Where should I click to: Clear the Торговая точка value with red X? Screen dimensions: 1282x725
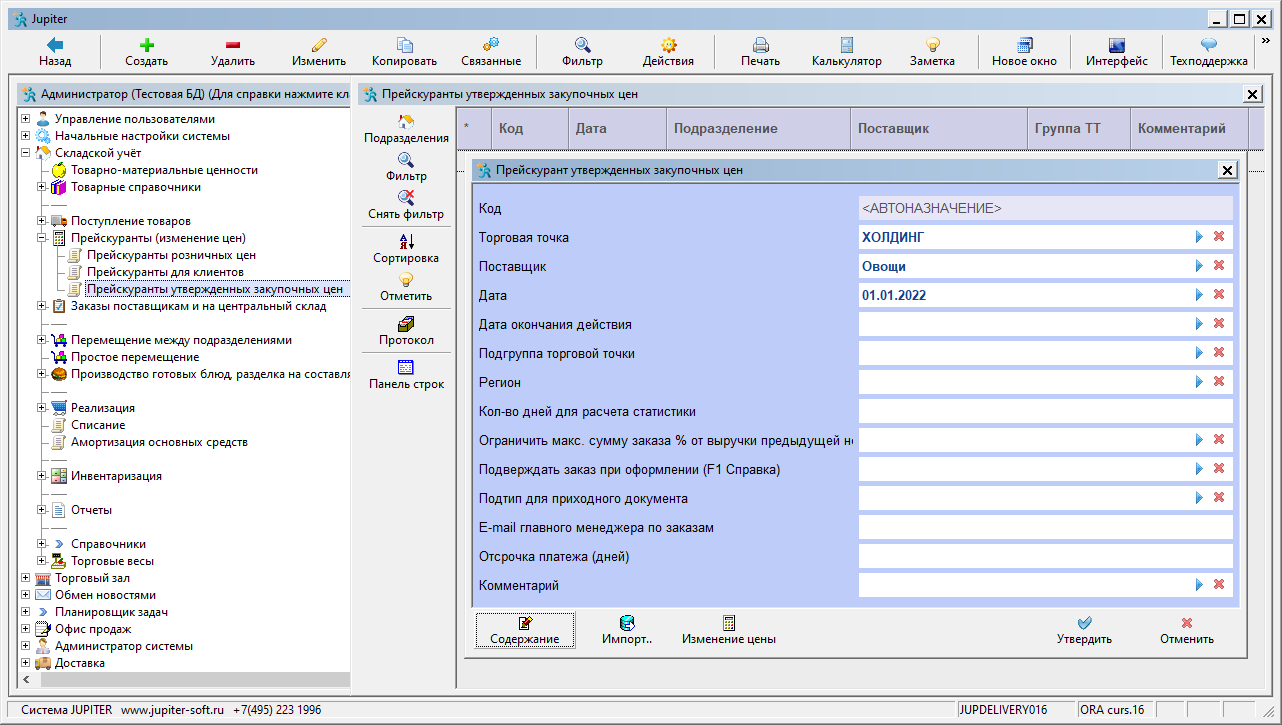pos(1219,237)
